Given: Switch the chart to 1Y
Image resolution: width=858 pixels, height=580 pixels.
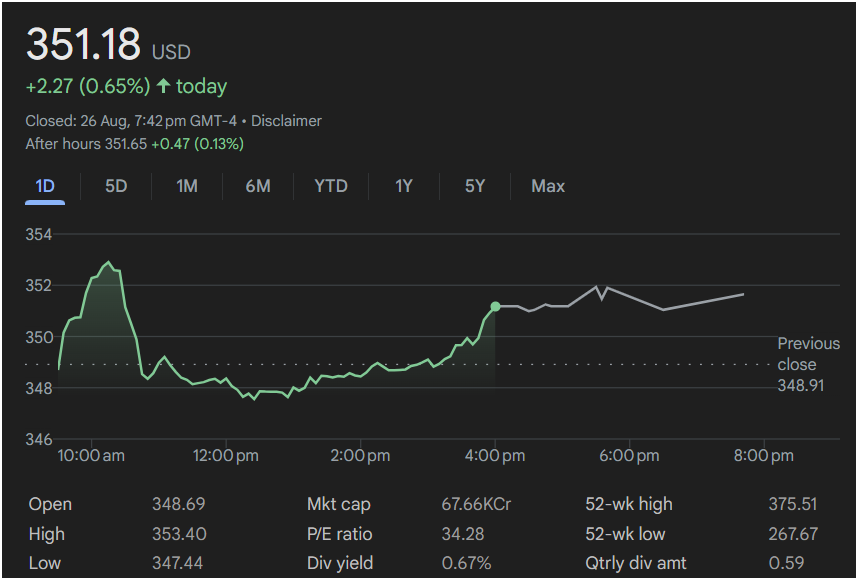Looking at the screenshot, I should [x=403, y=186].
